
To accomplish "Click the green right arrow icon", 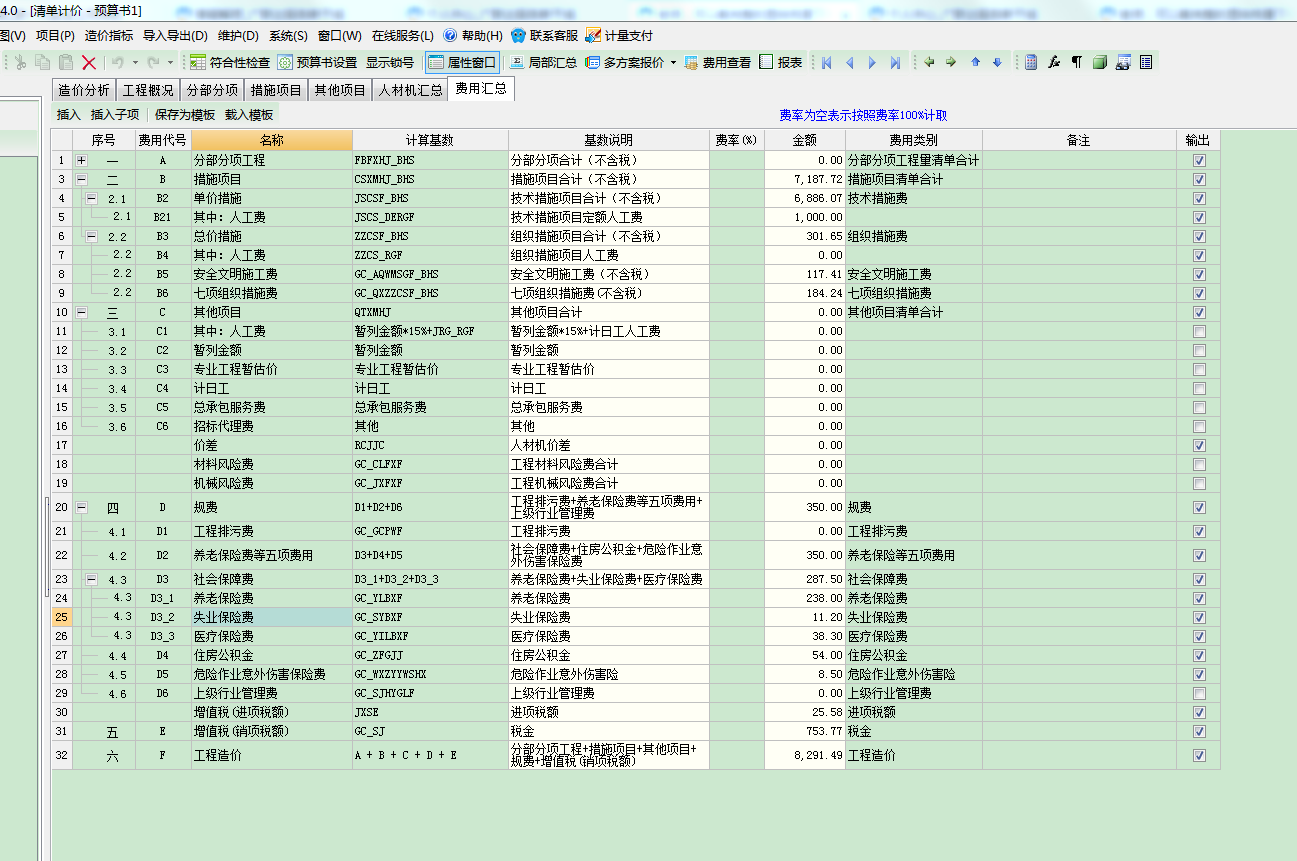I will coord(951,62).
